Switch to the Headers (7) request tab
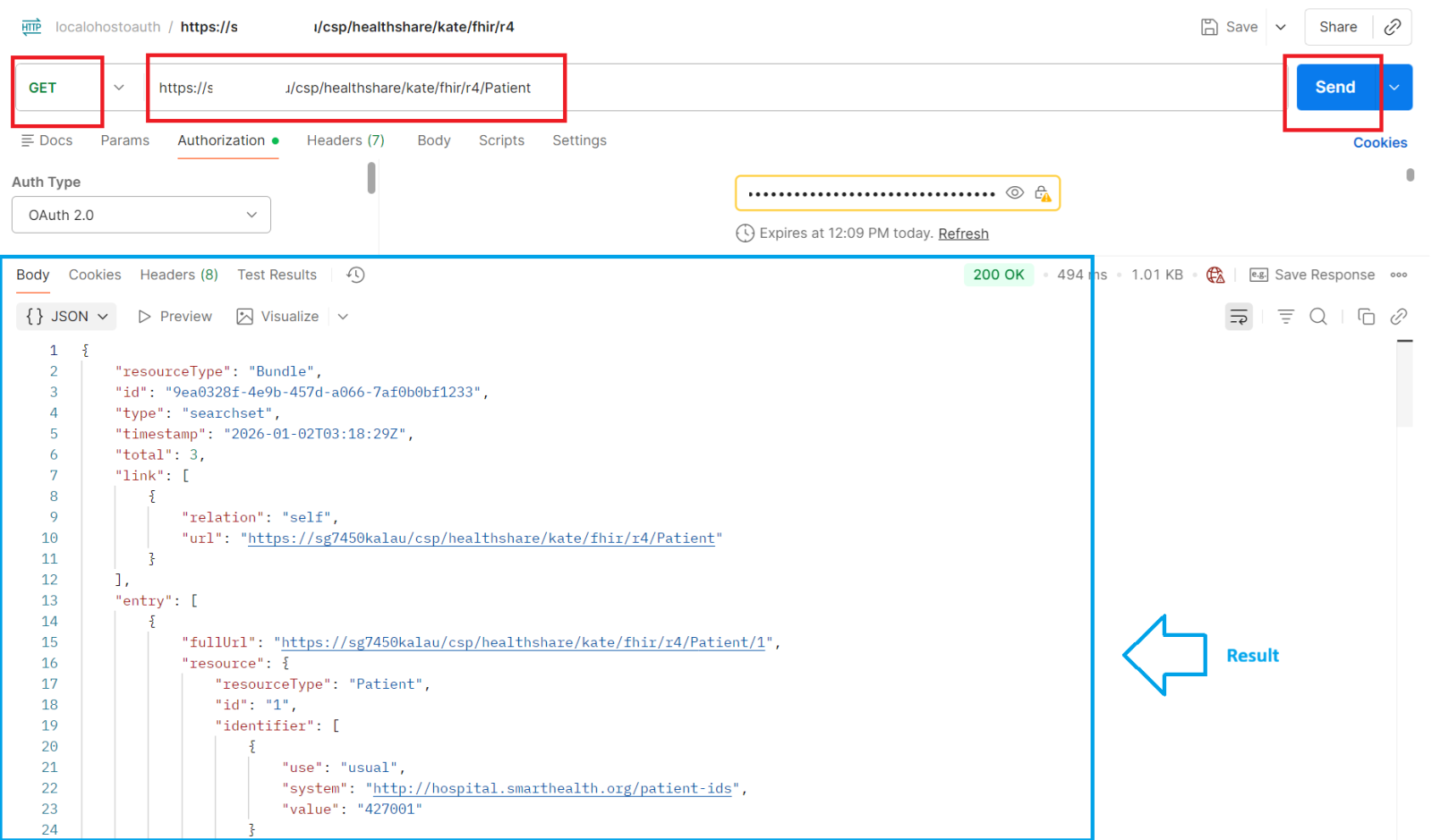1432x840 pixels. (x=345, y=140)
